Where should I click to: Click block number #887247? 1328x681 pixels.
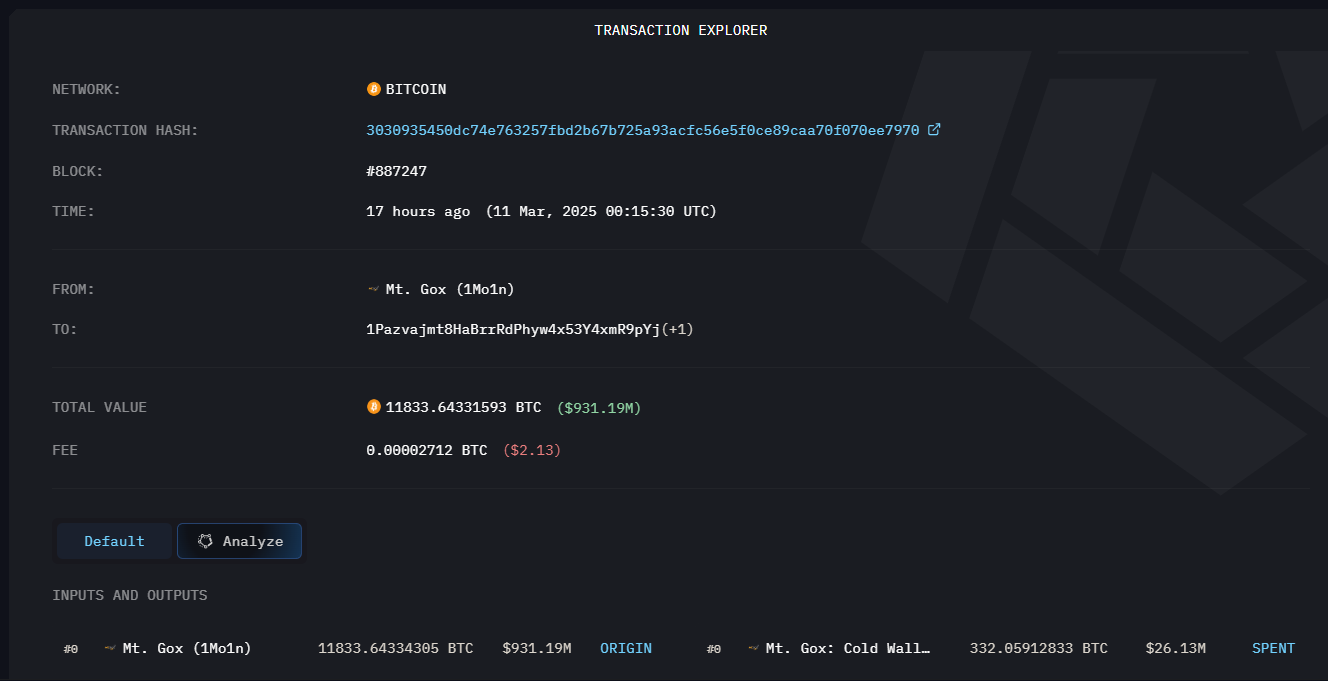pyautogui.click(x=397, y=171)
